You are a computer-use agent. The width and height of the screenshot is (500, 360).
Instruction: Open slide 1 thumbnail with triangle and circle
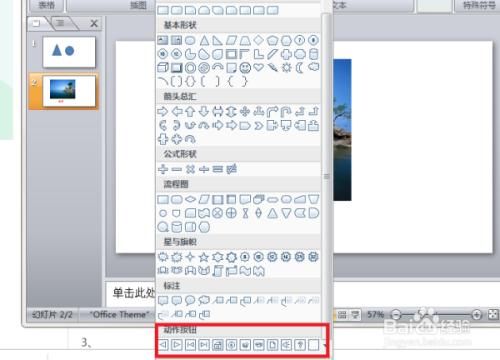click(x=69, y=52)
